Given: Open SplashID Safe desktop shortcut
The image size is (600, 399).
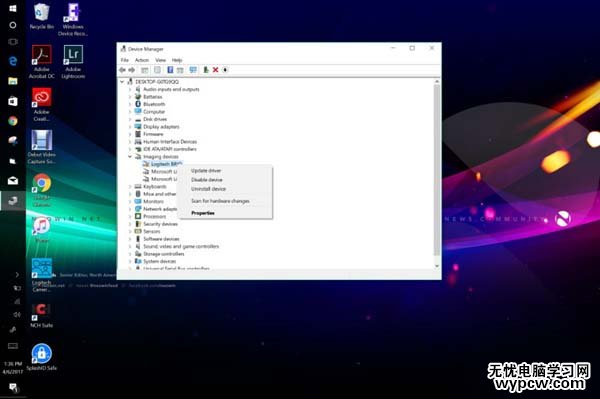Looking at the screenshot, I should pos(42,357).
